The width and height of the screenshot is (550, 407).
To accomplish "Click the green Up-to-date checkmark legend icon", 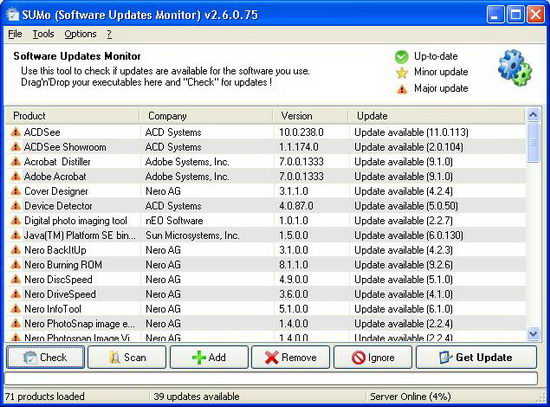I will pyautogui.click(x=402, y=57).
